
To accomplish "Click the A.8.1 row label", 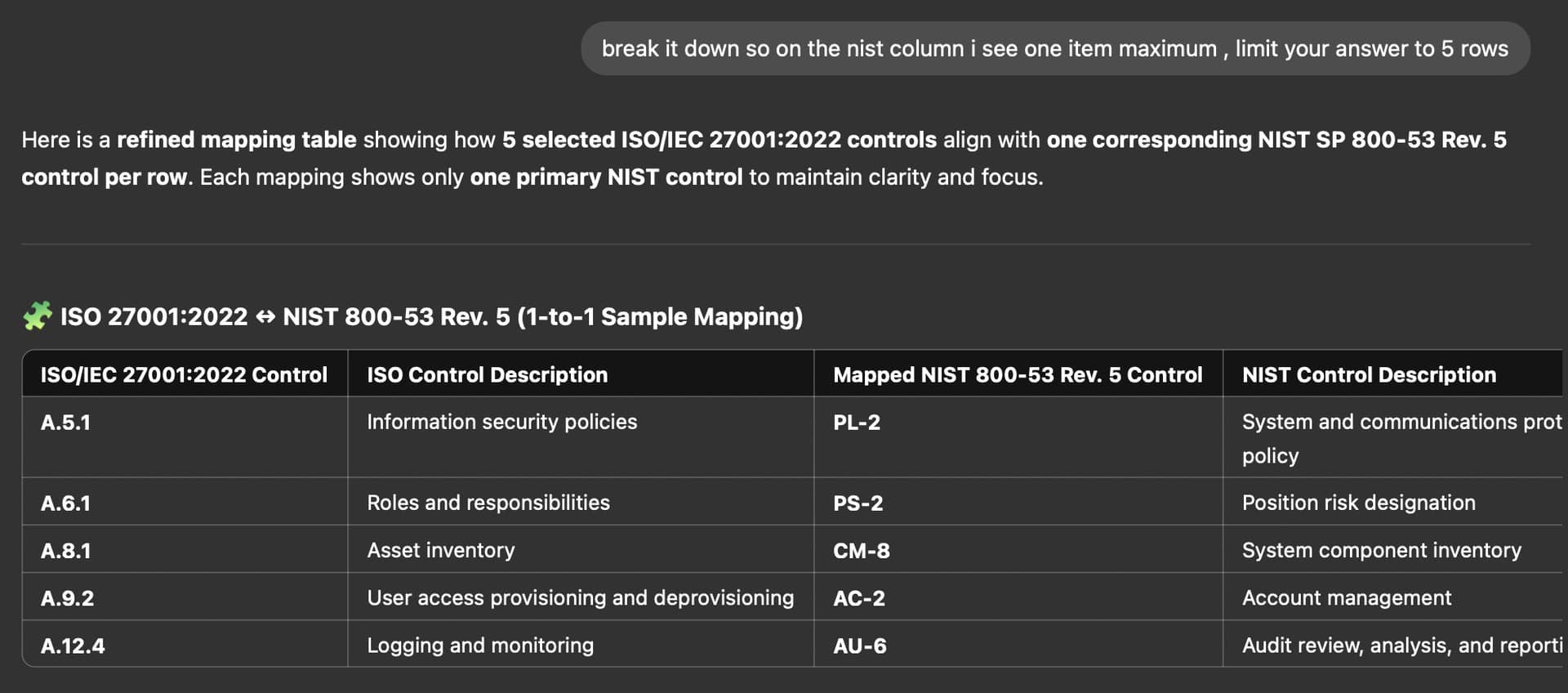I will pyautogui.click(x=66, y=550).
